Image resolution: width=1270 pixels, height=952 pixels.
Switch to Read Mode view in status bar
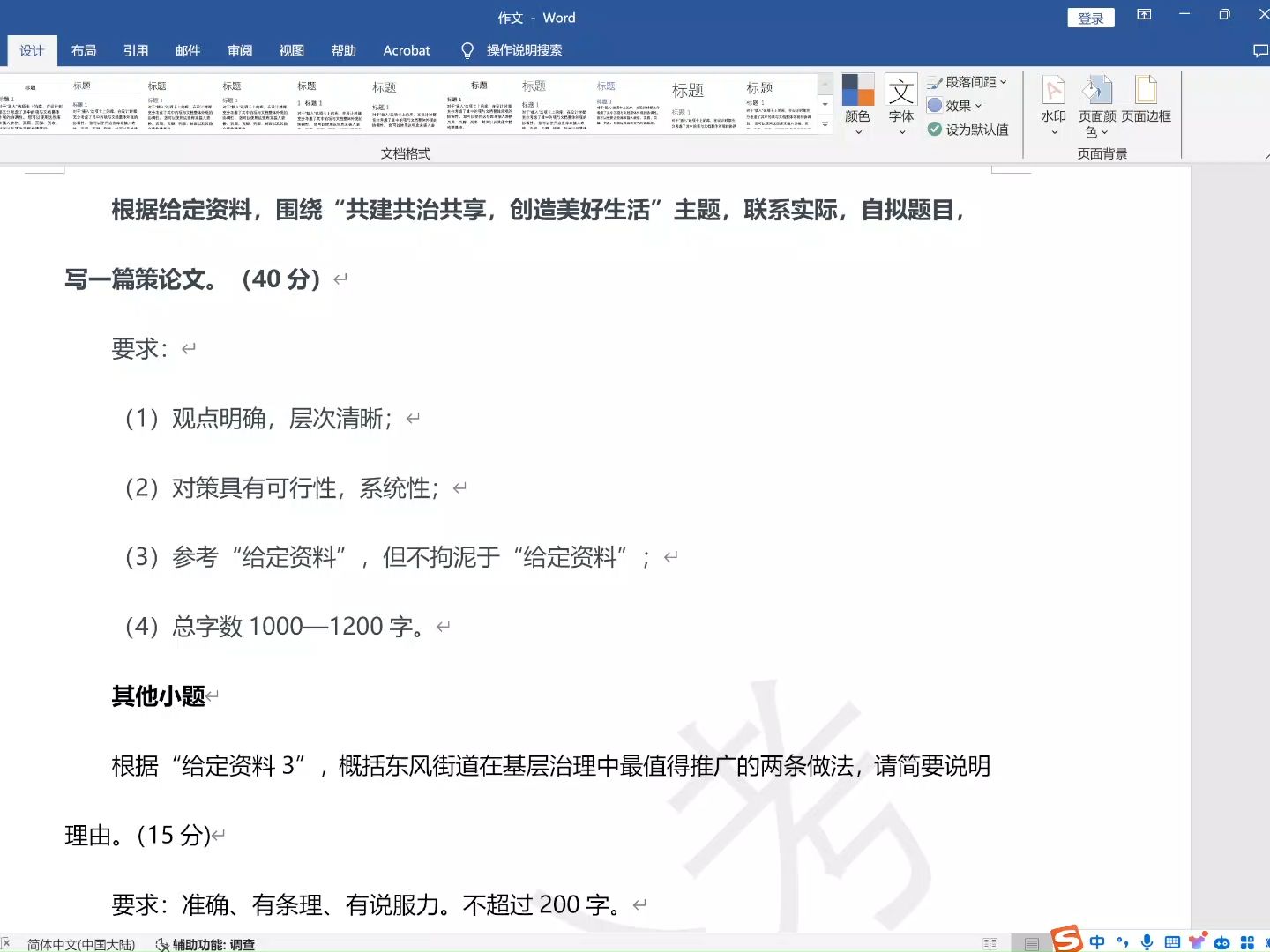point(990,944)
